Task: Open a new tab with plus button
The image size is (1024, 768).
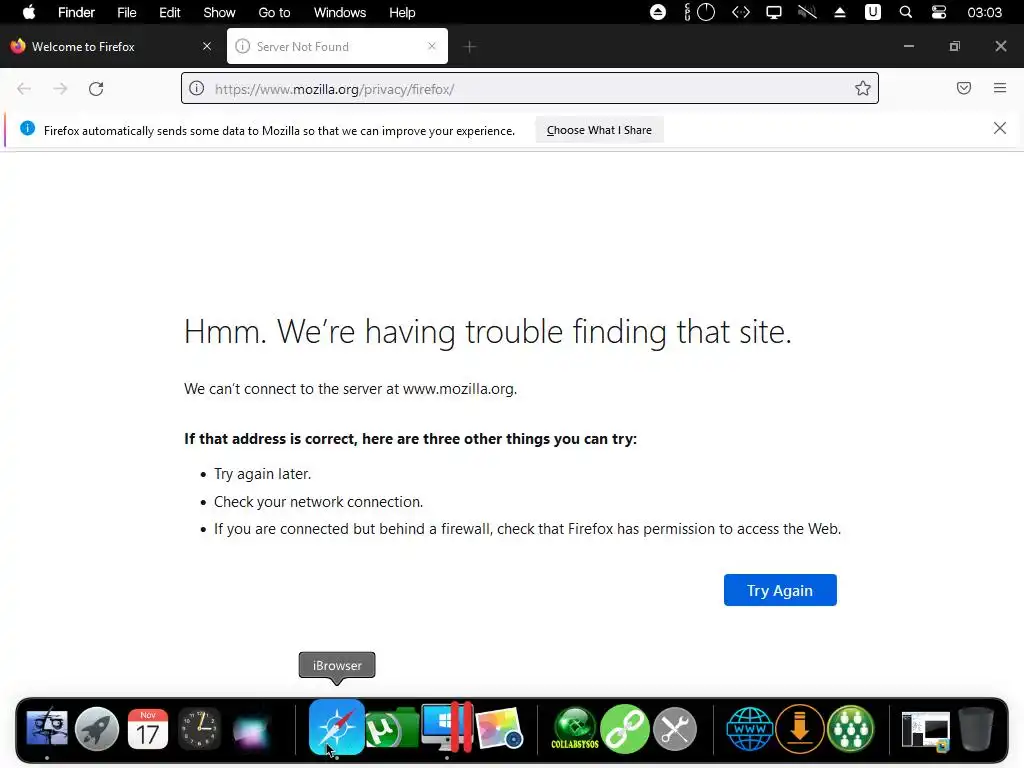Action: [x=470, y=46]
